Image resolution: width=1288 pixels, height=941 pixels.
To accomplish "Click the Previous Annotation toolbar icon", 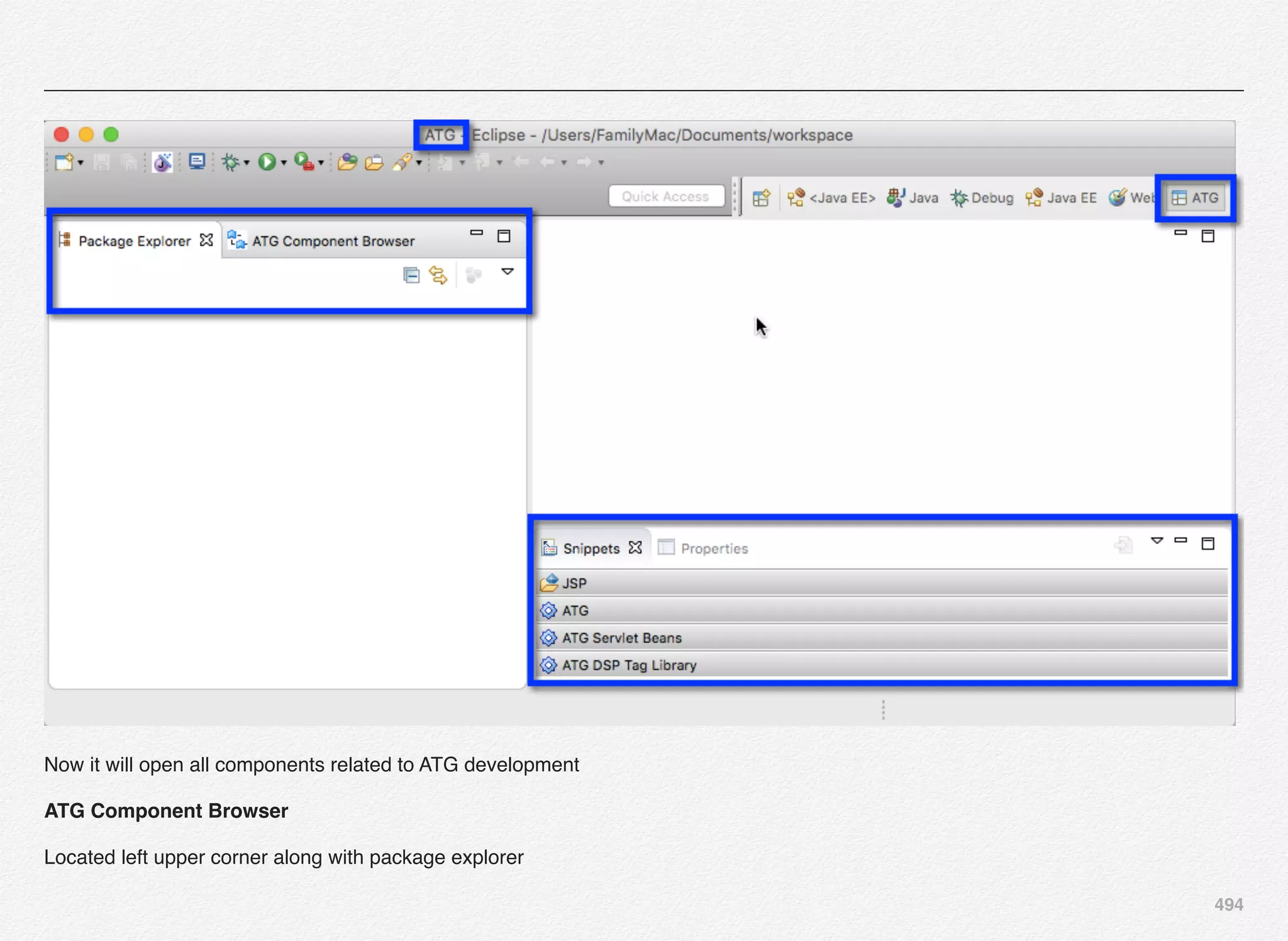I will coord(482,162).
